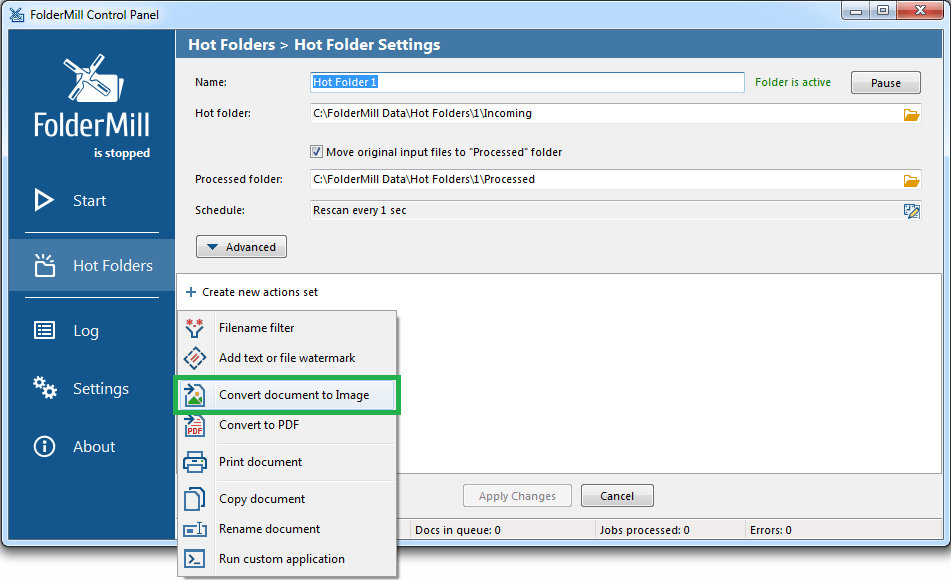The image size is (951, 580).
Task: Click the watermark diamond icon
Action: (x=195, y=358)
